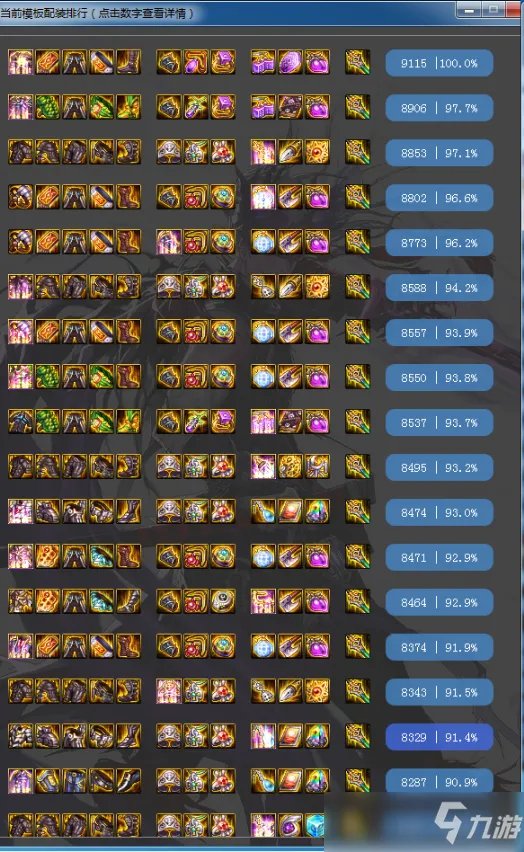Viewport: 524px width, 852px height.
Task: Select the blue orb icon in 8773 row
Action: [263, 242]
